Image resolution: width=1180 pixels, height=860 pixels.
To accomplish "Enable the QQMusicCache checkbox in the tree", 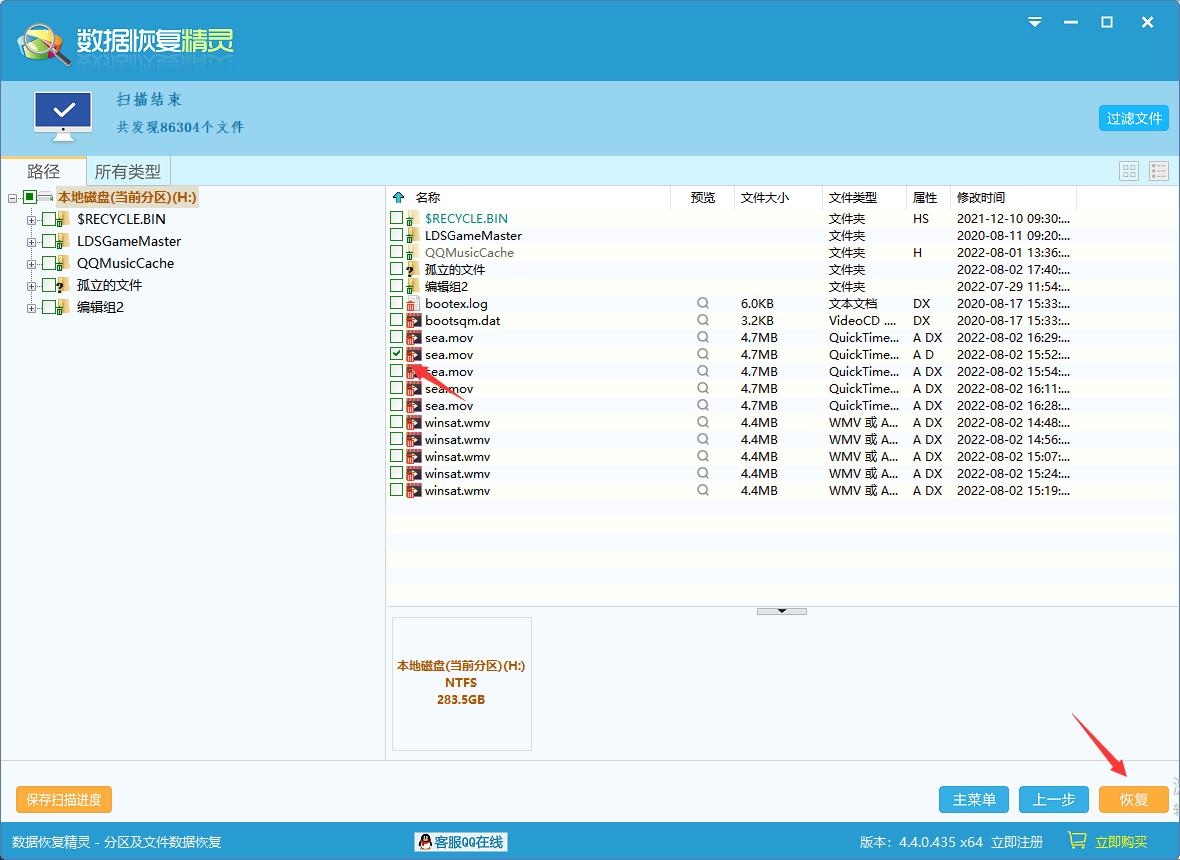I will [x=49, y=263].
